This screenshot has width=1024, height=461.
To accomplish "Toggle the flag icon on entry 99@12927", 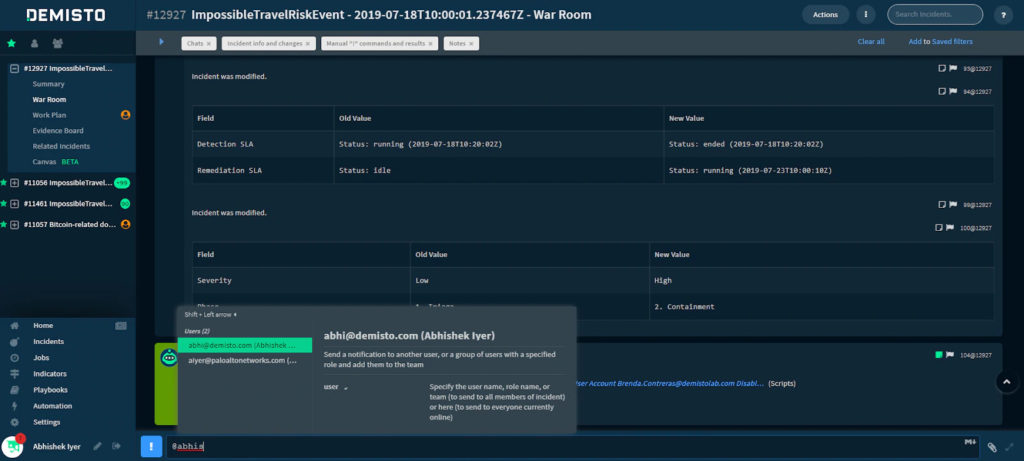I will (x=952, y=204).
